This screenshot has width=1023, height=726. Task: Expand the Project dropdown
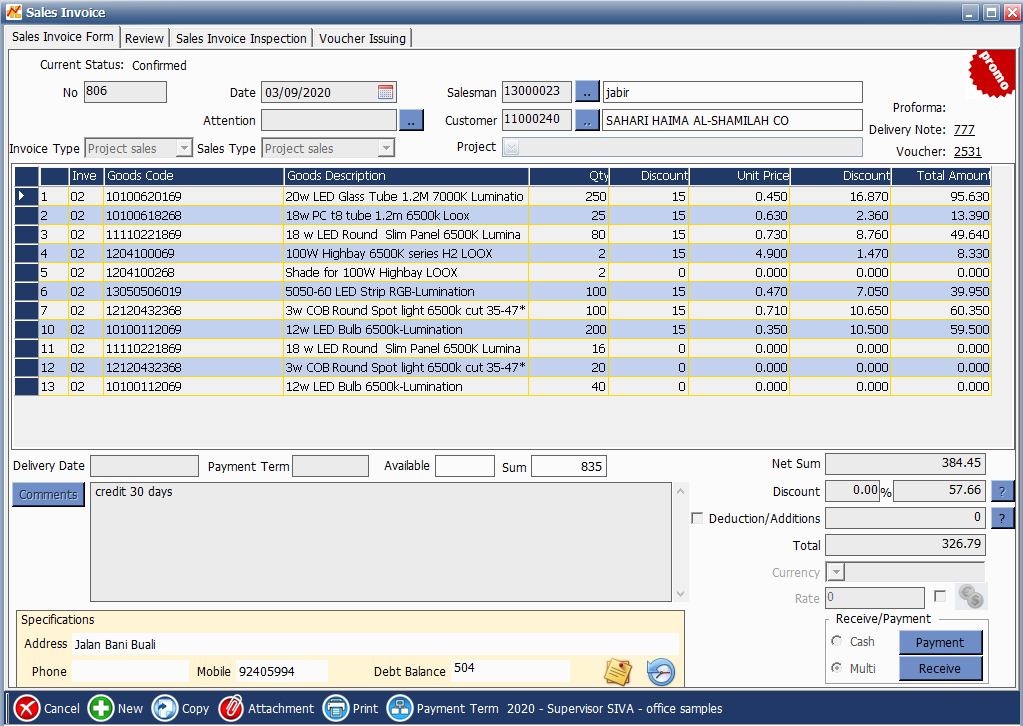click(512, 148)
